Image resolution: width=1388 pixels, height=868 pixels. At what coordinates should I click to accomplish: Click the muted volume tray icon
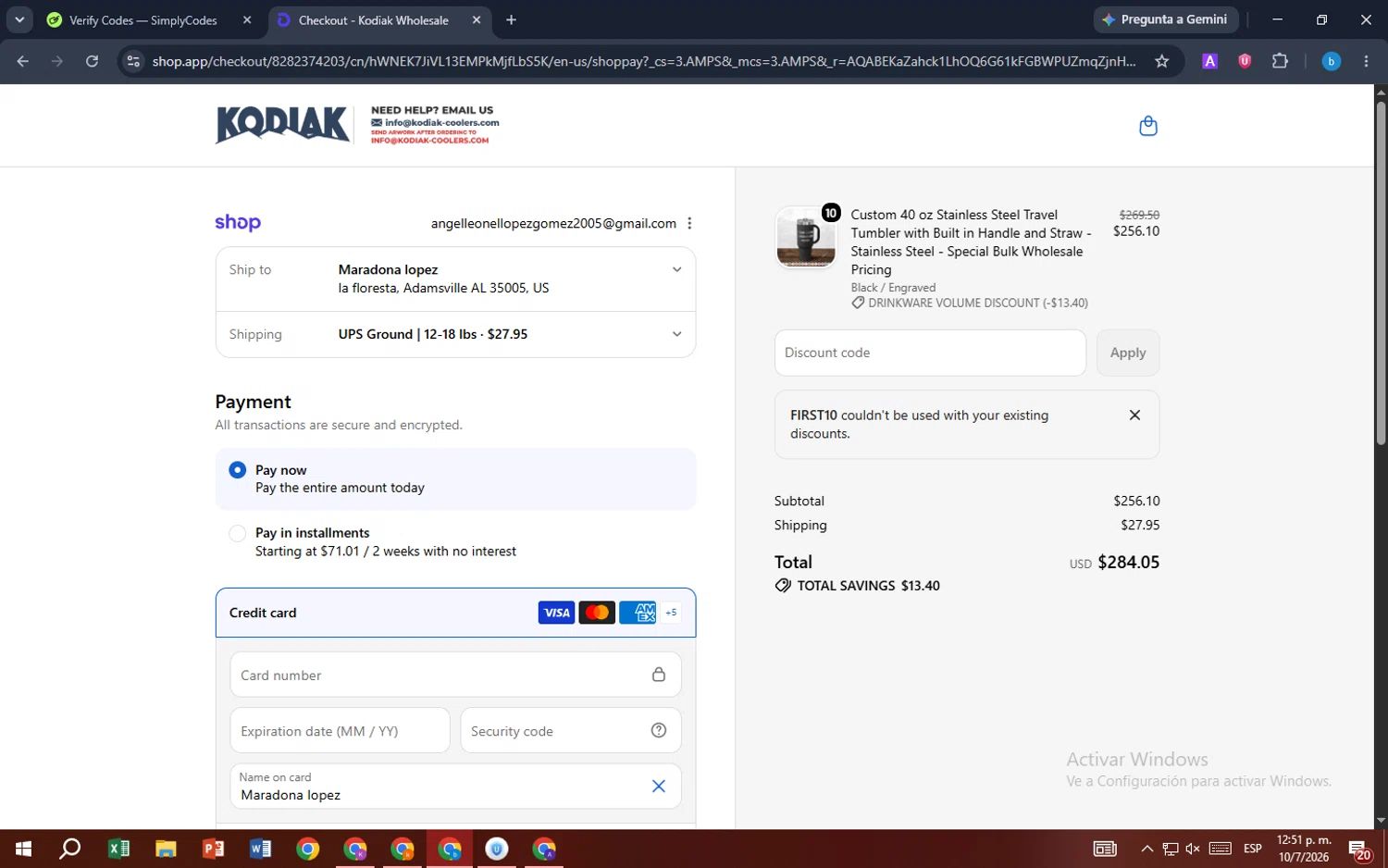[1193, 849]
